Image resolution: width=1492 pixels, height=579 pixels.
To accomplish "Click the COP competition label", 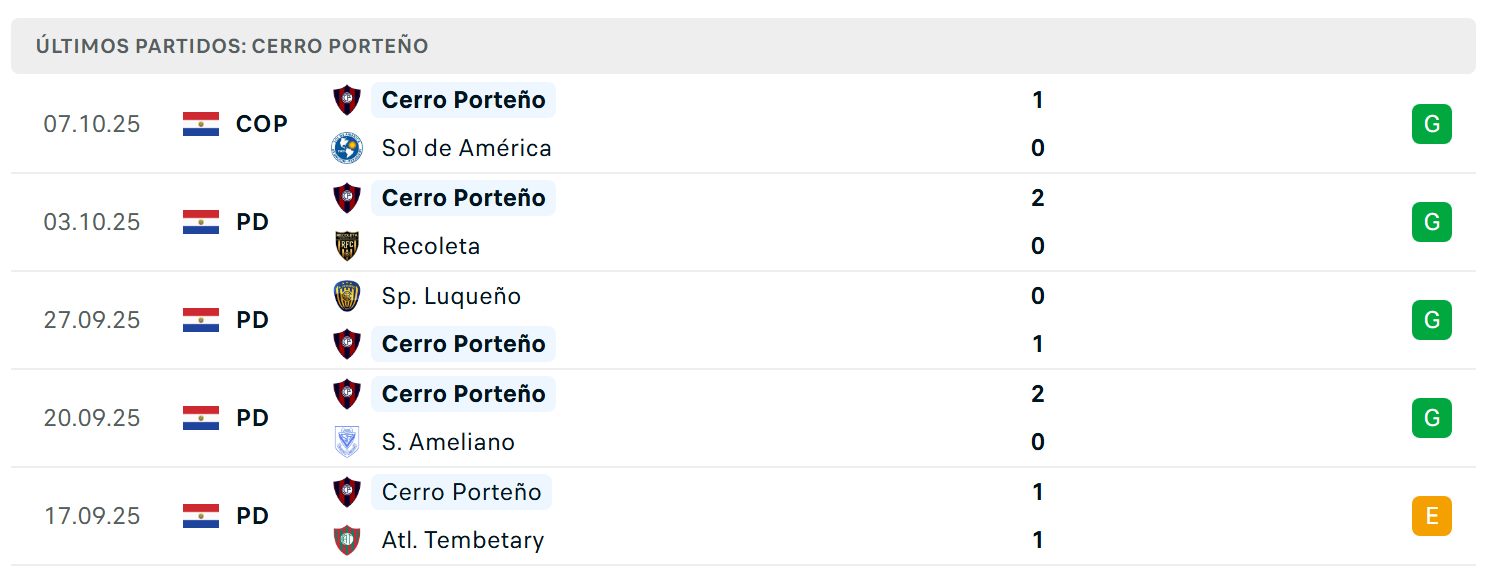I will [262, 124].
